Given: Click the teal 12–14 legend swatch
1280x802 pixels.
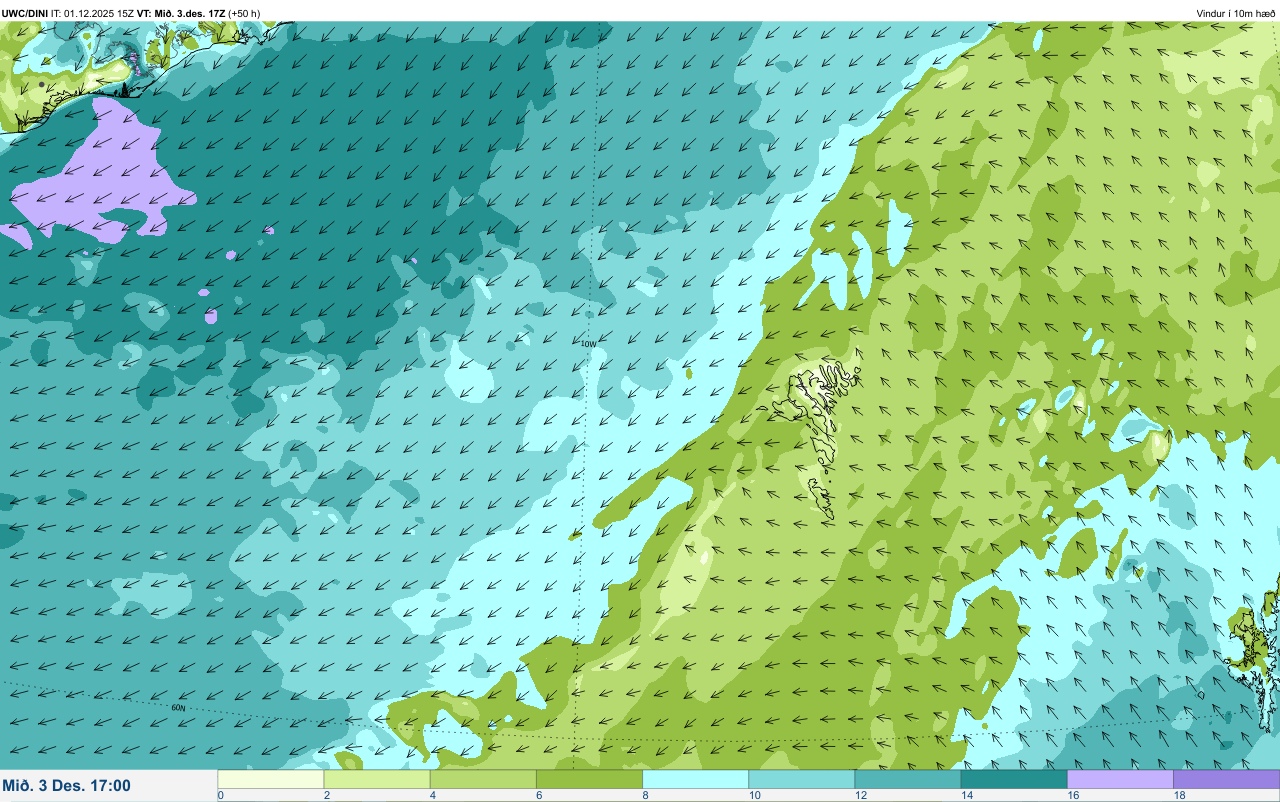Looking at the screenshot, I should tap(907, 779).
